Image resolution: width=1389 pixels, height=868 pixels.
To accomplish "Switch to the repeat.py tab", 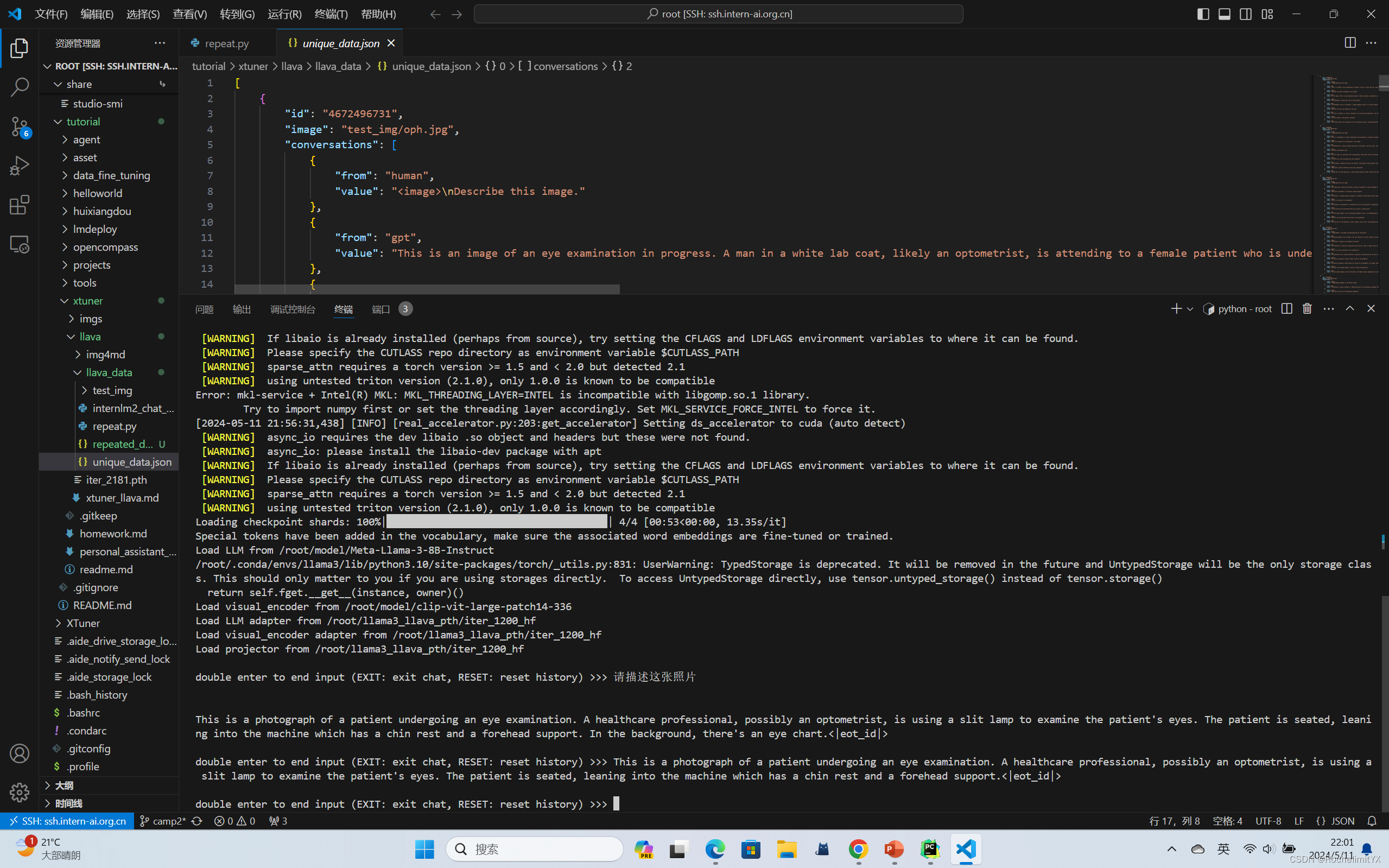I will 227,43.
